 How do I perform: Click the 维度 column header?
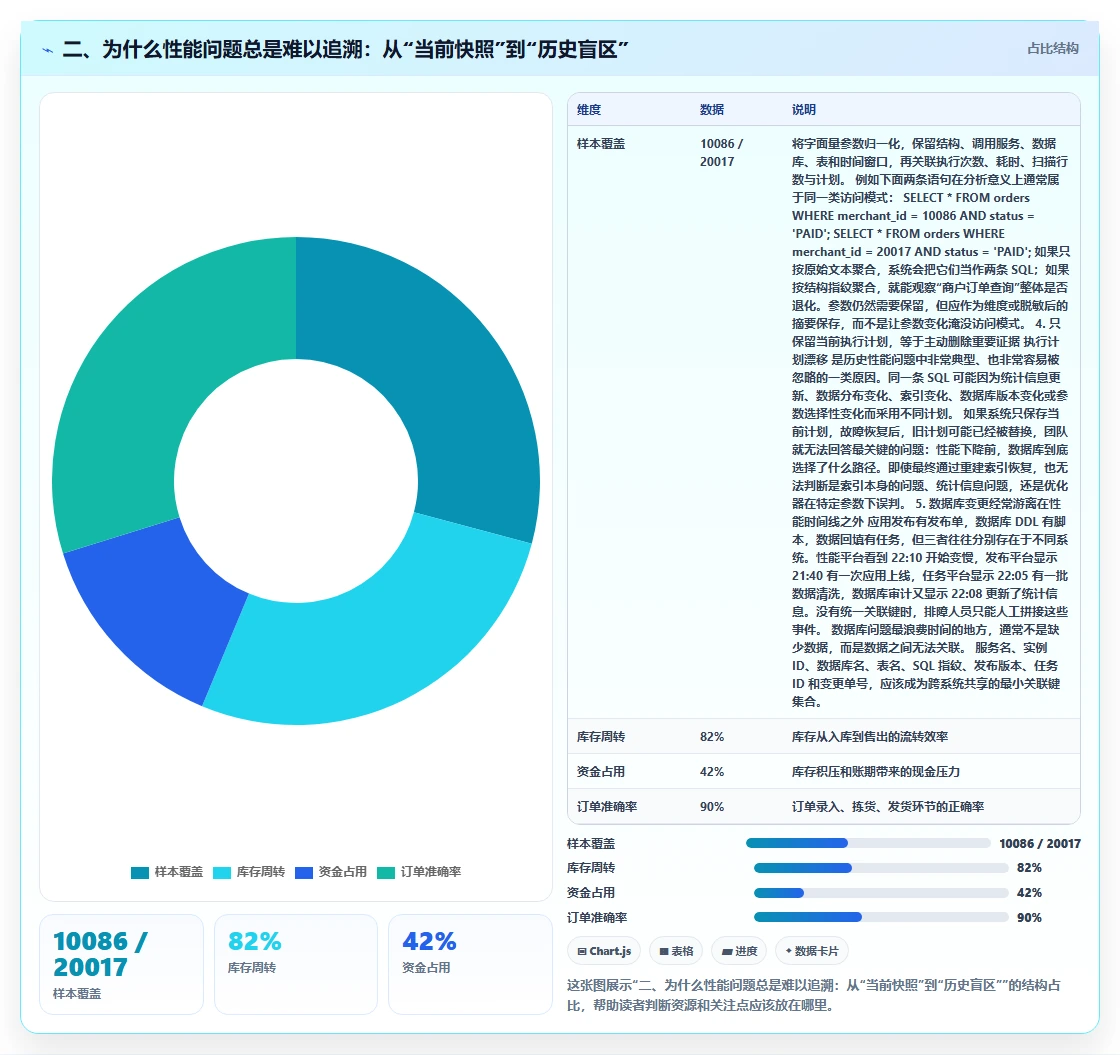click(x=589, y=109)
